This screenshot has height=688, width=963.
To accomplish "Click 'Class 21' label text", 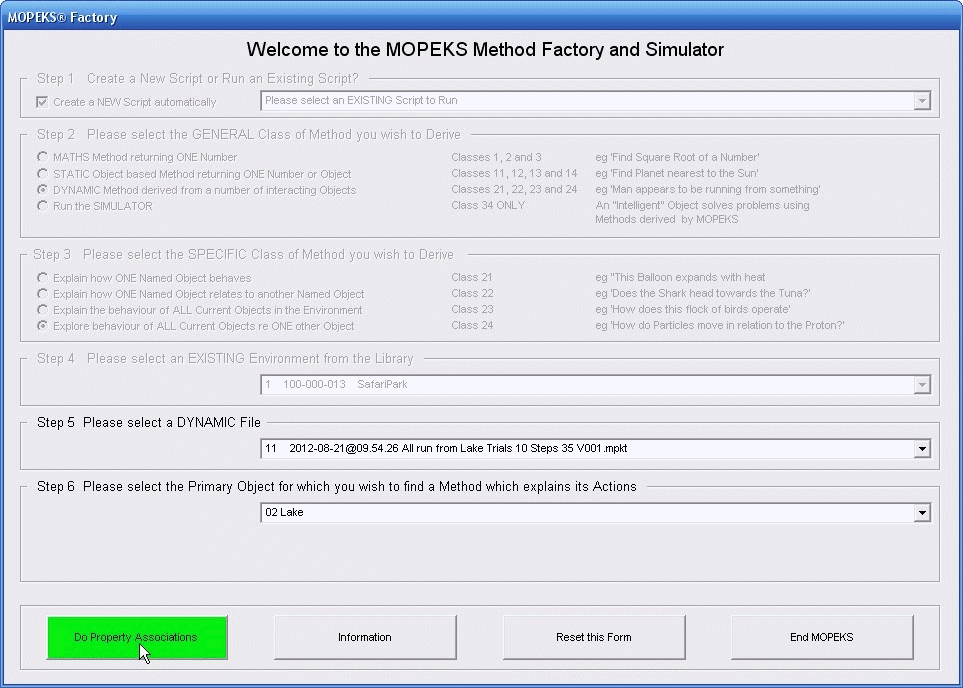I will pos(472,277).
